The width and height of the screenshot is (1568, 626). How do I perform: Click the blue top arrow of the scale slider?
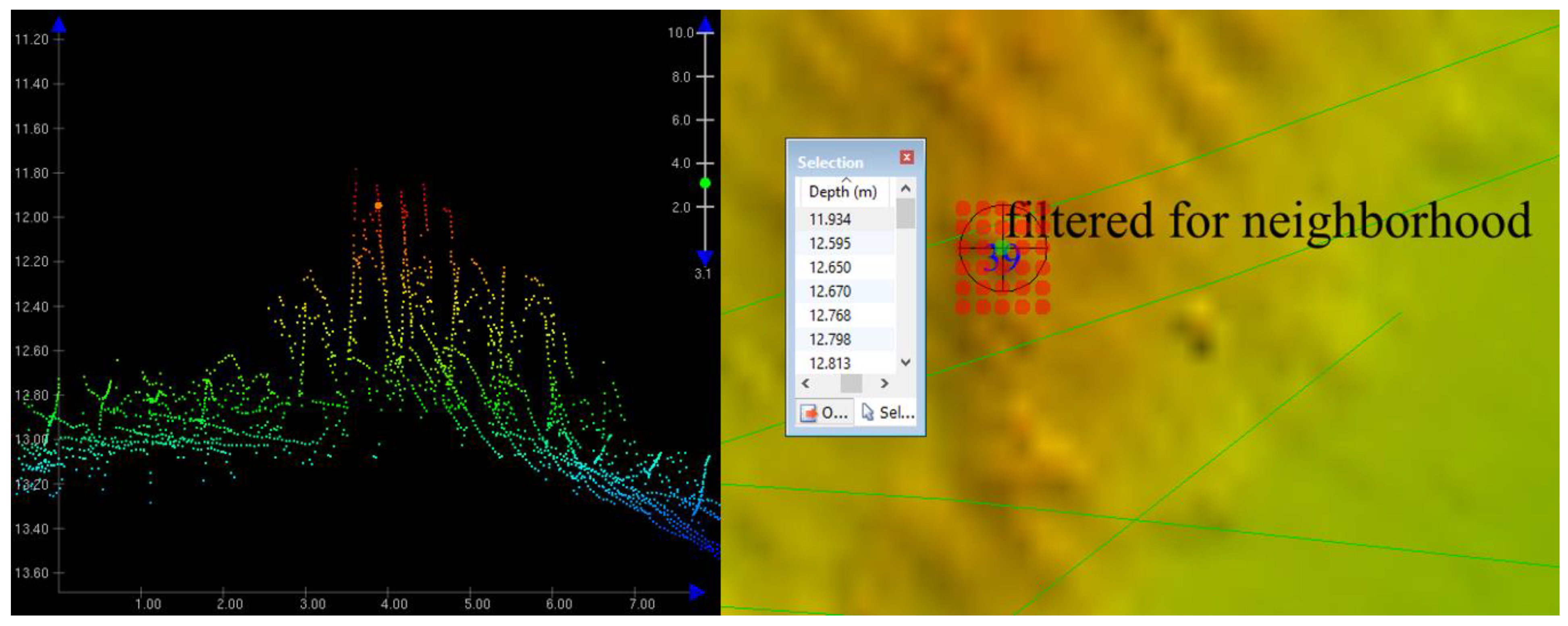(x=705, y=24)
